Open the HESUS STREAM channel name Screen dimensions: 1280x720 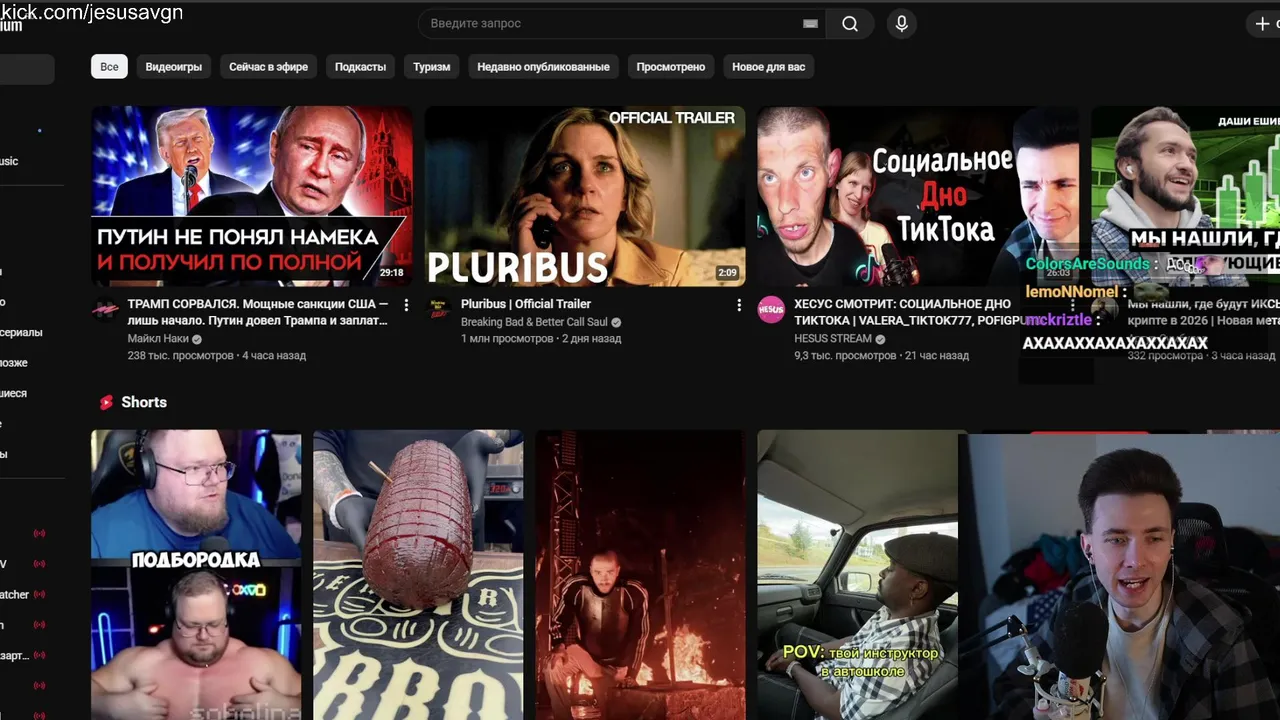(x=833, y=339)
